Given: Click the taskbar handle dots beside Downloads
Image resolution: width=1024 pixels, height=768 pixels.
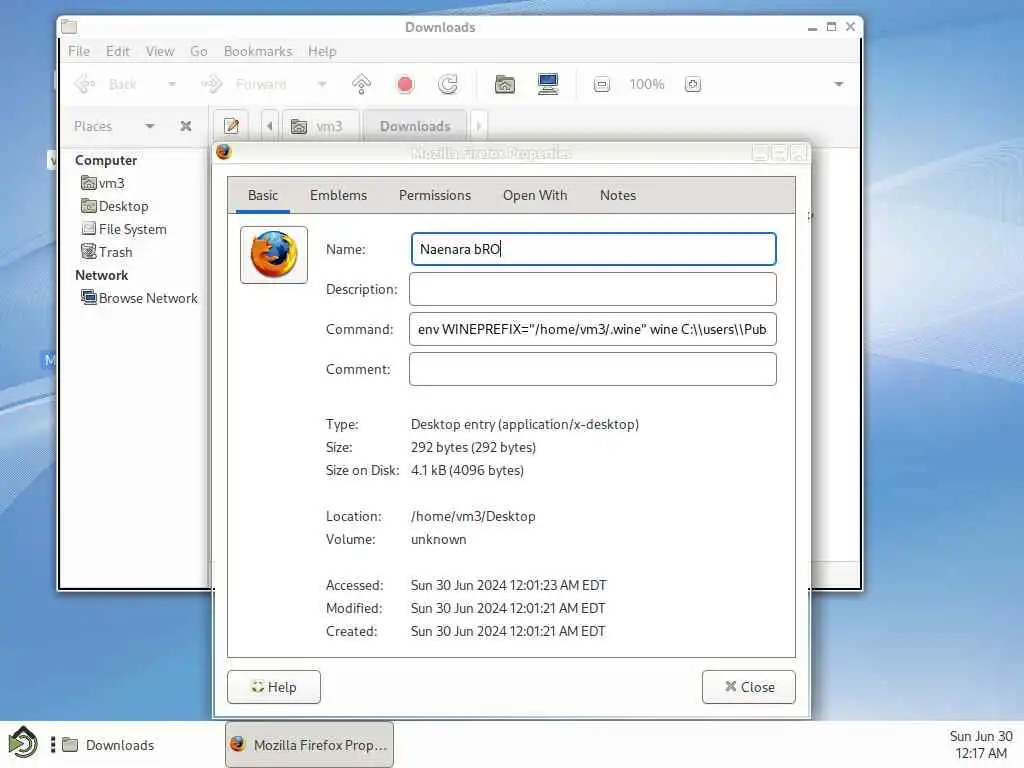Looking at the screenshot, I should [x=53, y=744].
